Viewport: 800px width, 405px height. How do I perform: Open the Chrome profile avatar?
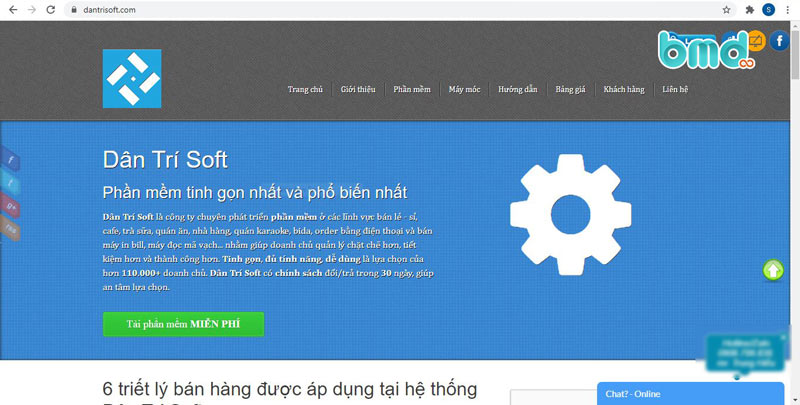tap(768, 10)
